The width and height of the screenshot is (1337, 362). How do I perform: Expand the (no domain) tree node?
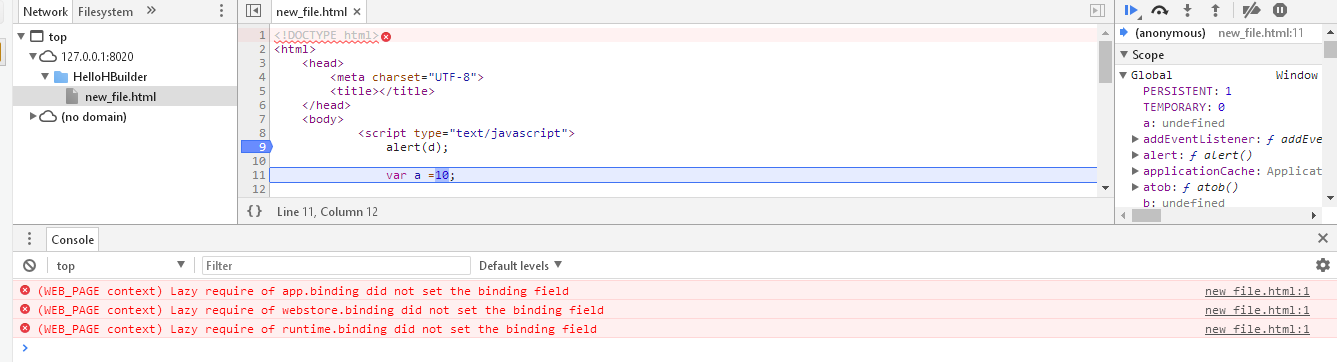pyautogui.click(x=33, y=117)
